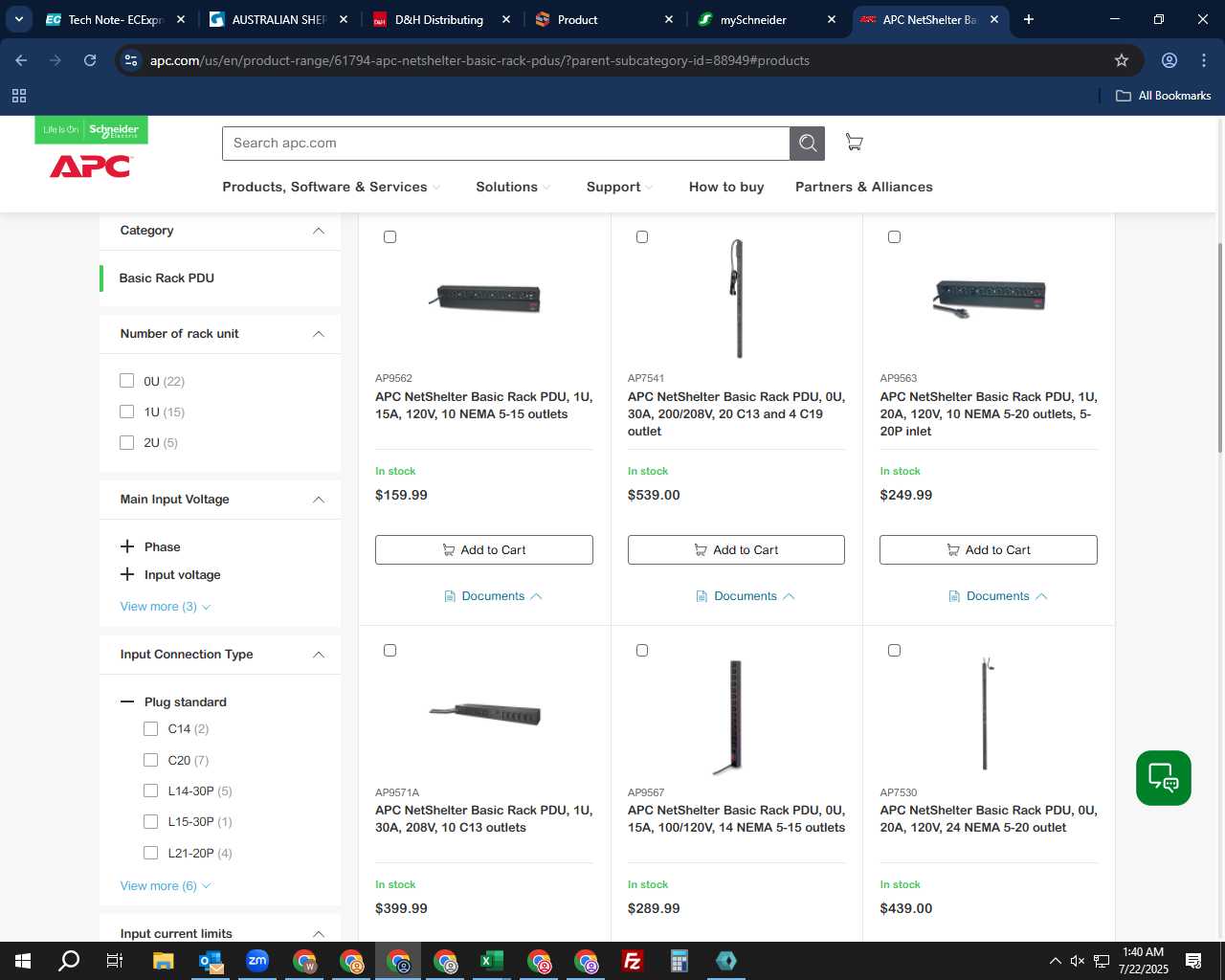Viewport: 1225px width, 980px height.
Task: Open Calculator from taskbar
Action: (x=679, y=961)
